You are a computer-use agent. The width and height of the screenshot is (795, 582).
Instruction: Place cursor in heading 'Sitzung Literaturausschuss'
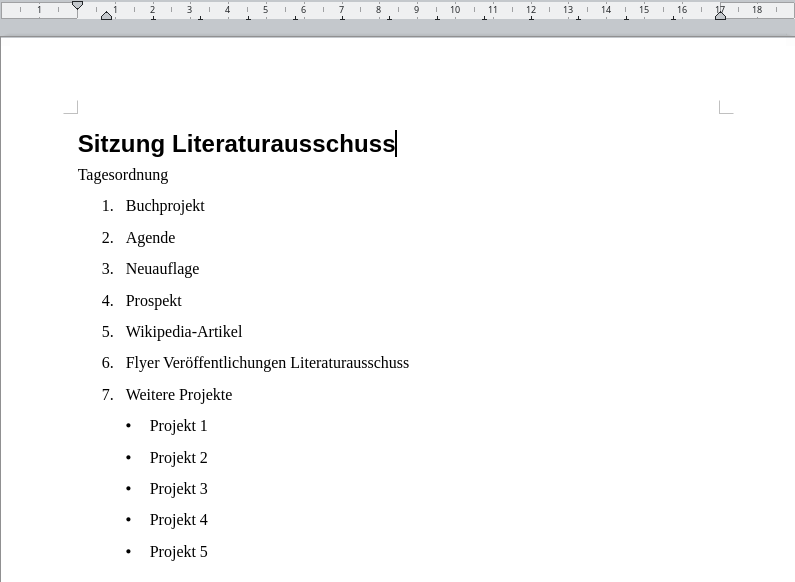236,143
